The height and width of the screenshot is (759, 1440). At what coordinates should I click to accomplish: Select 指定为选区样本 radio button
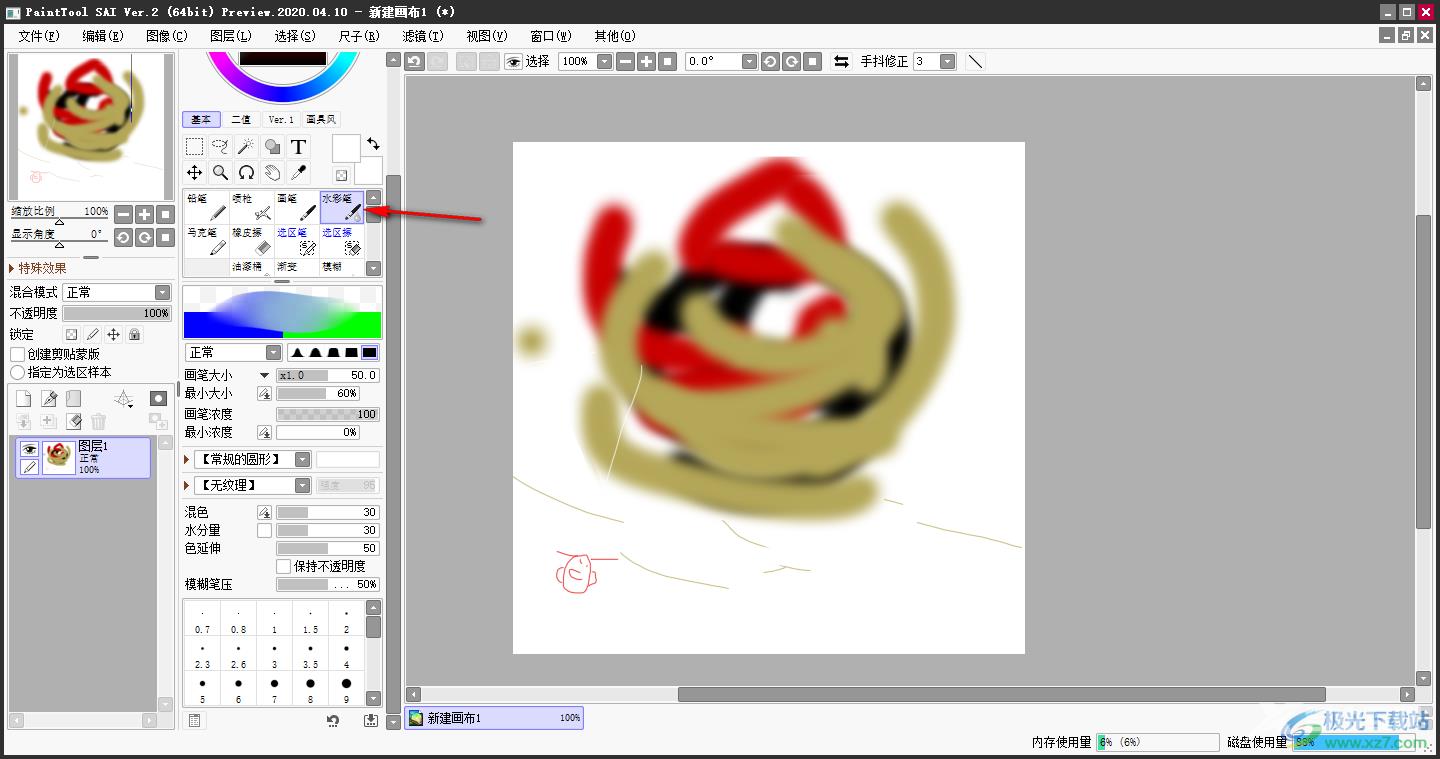(17, 372)
